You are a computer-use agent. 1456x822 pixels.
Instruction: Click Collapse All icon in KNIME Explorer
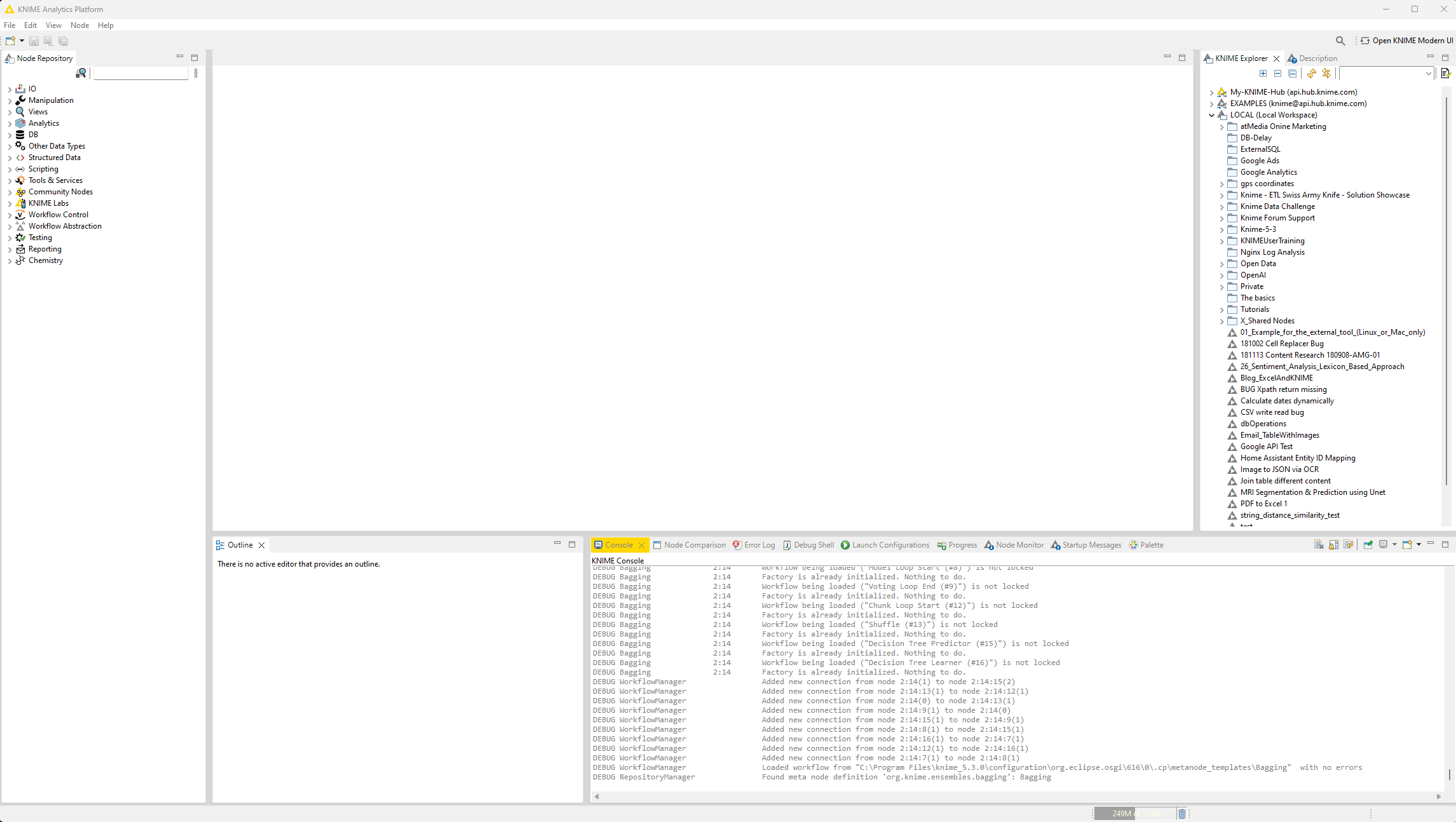[1292, 74]
